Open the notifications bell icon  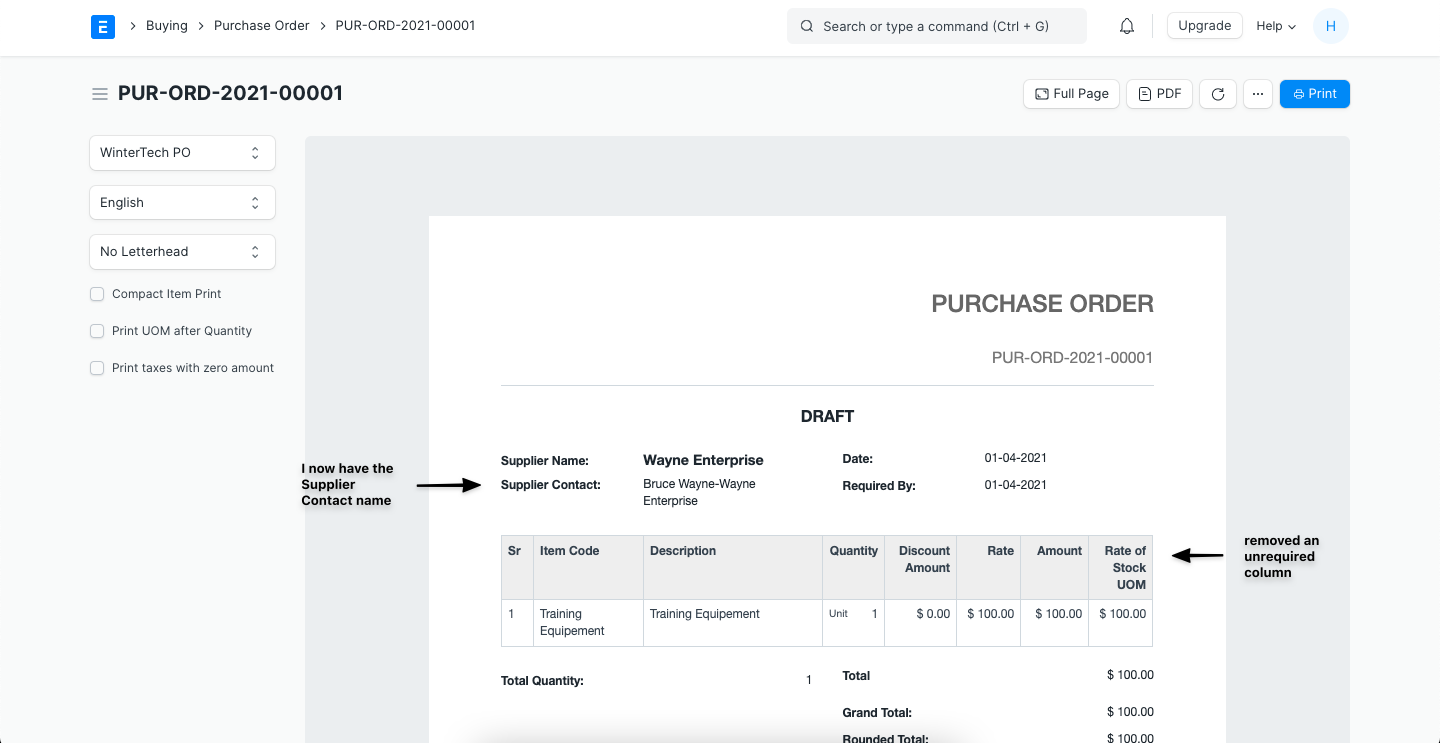click(1127, 26)
